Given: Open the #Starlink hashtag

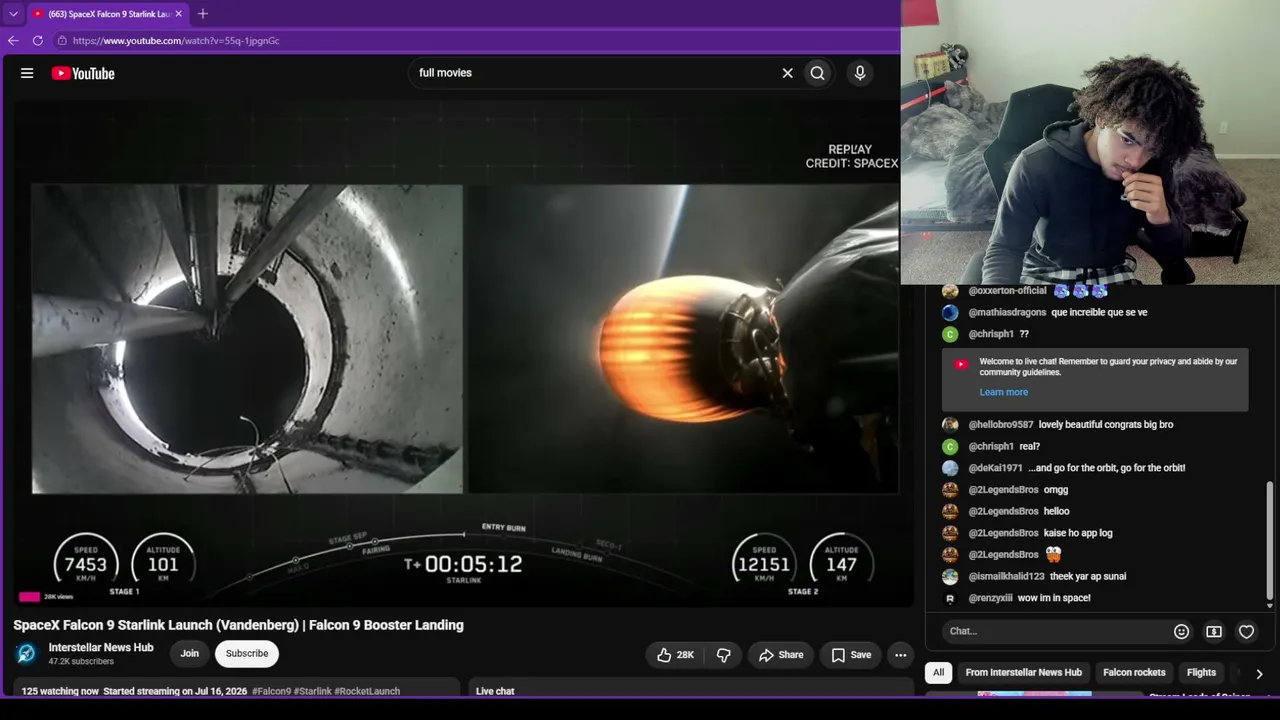Looking at the screenshot, I should click(x=312, y=691).
